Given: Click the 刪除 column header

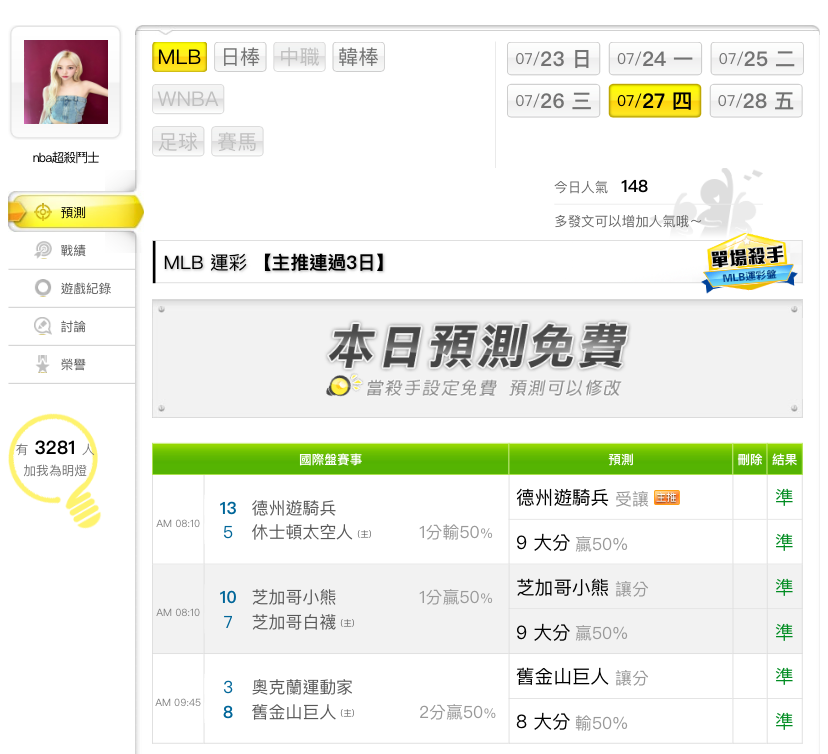Looking at the screenshot, I should click(750, 459).
